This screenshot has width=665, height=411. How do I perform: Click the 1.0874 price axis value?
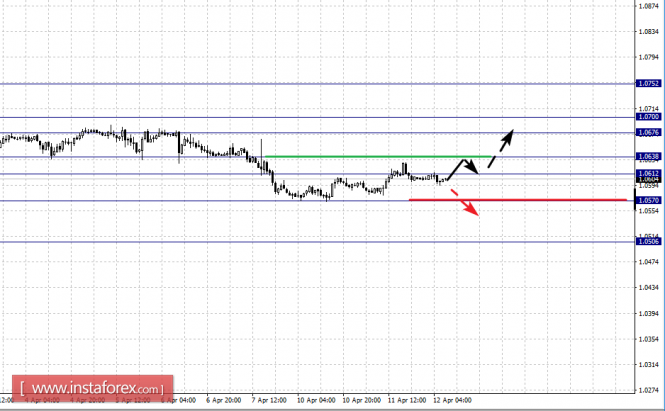pyautogui.click(x=648, y=6)
